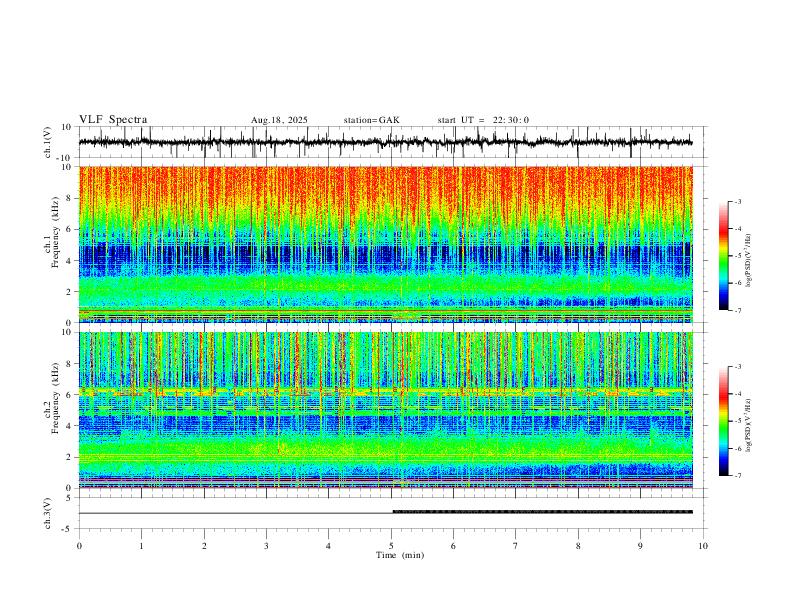Click the ch.1 spectrogram panel
Viewport: 792px width, 612px height.
[x=385, y=244]
